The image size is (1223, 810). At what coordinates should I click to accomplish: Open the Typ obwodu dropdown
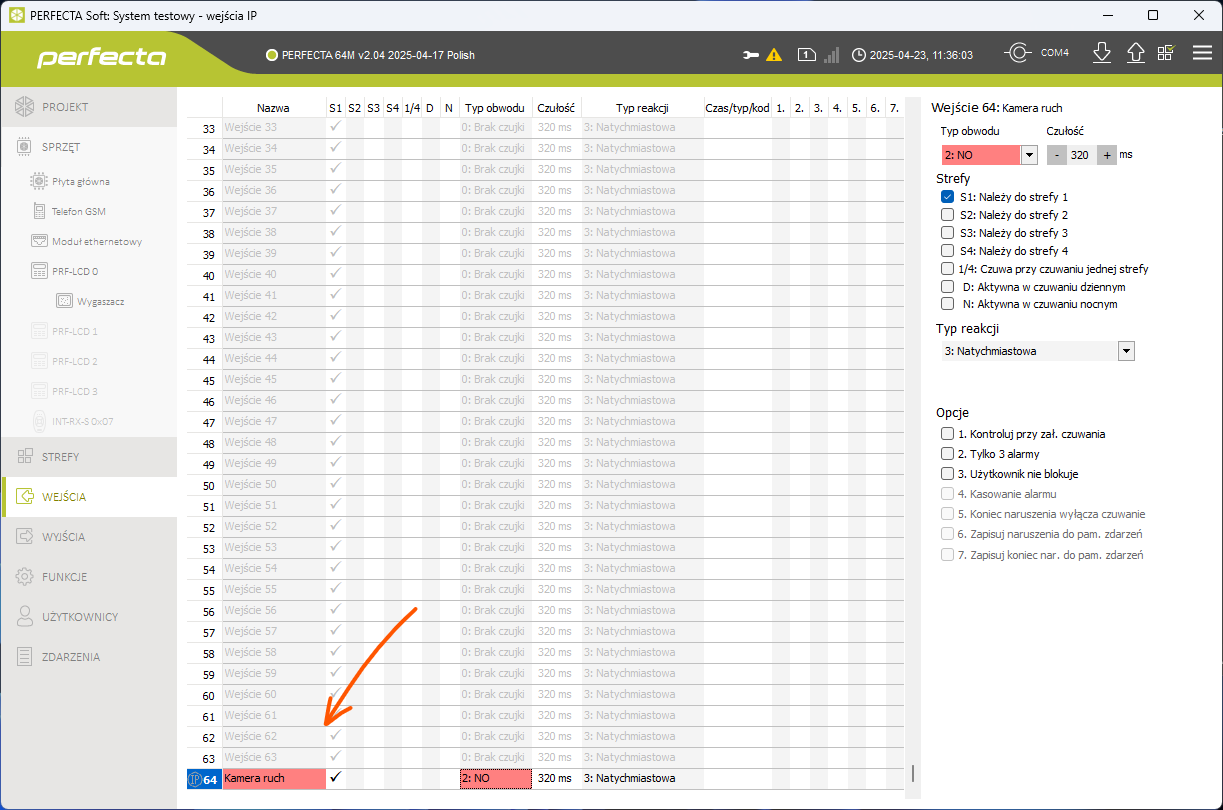[1028, 155]
